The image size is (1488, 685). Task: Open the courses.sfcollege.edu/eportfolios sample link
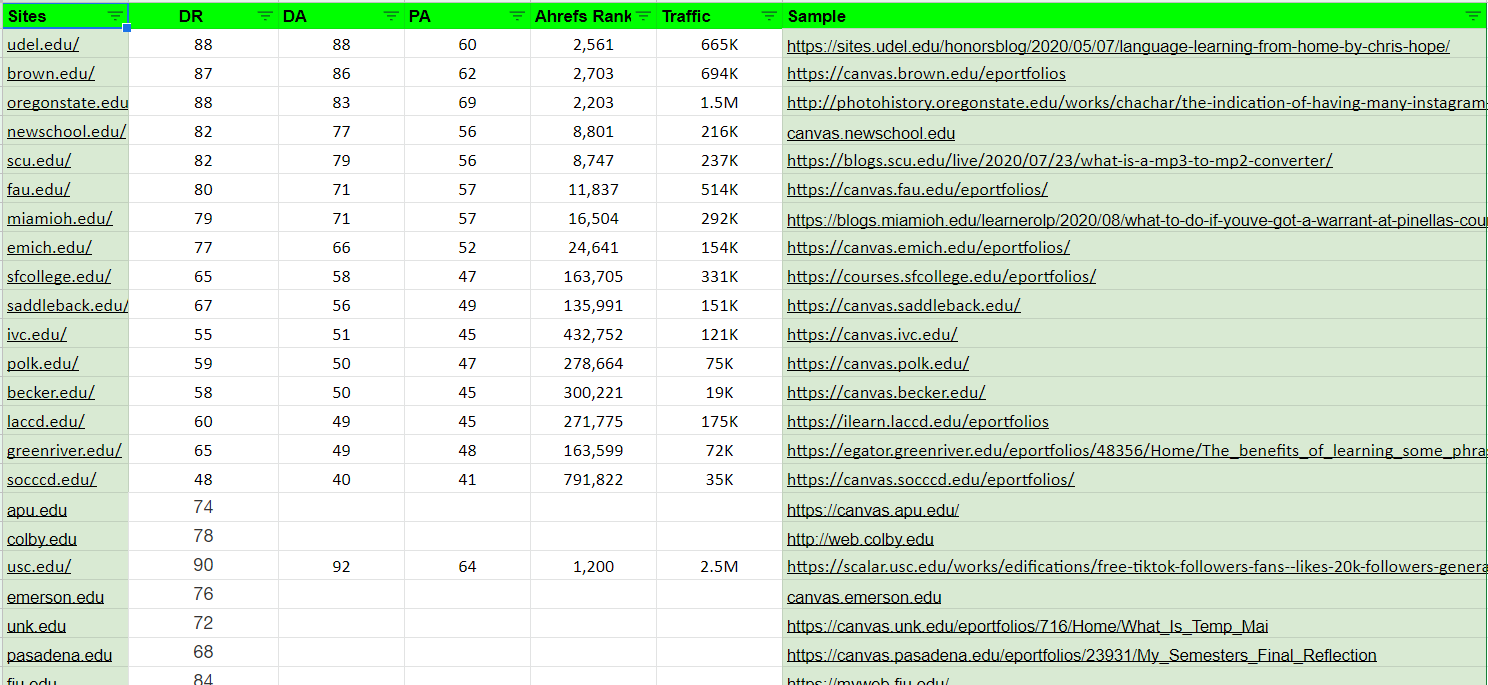(x=941, y=277)
